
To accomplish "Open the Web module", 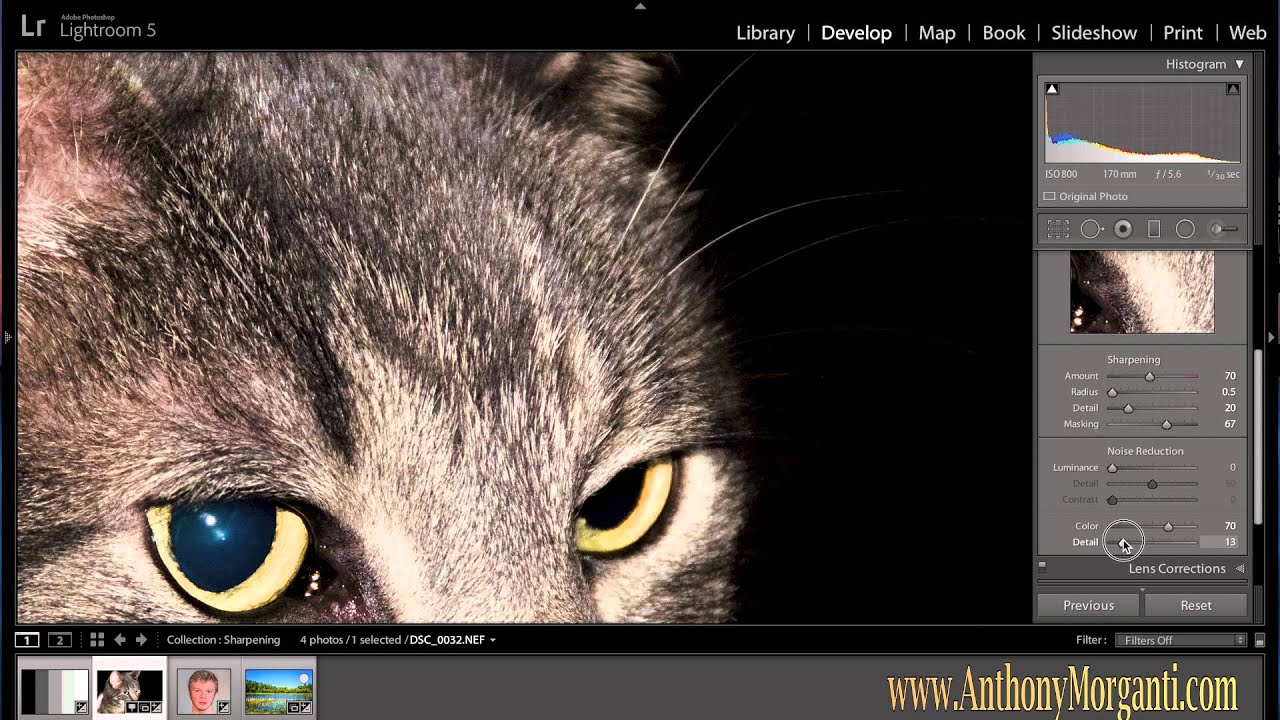I will pyautogui.click(x=1248, y=33).
